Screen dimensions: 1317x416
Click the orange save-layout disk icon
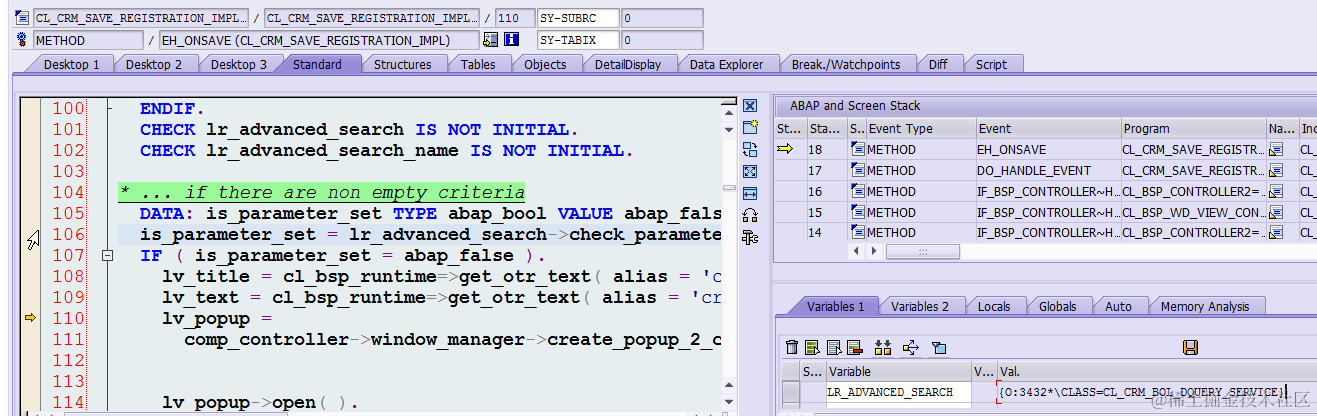pyautogui.click(x=1190, y=347)
